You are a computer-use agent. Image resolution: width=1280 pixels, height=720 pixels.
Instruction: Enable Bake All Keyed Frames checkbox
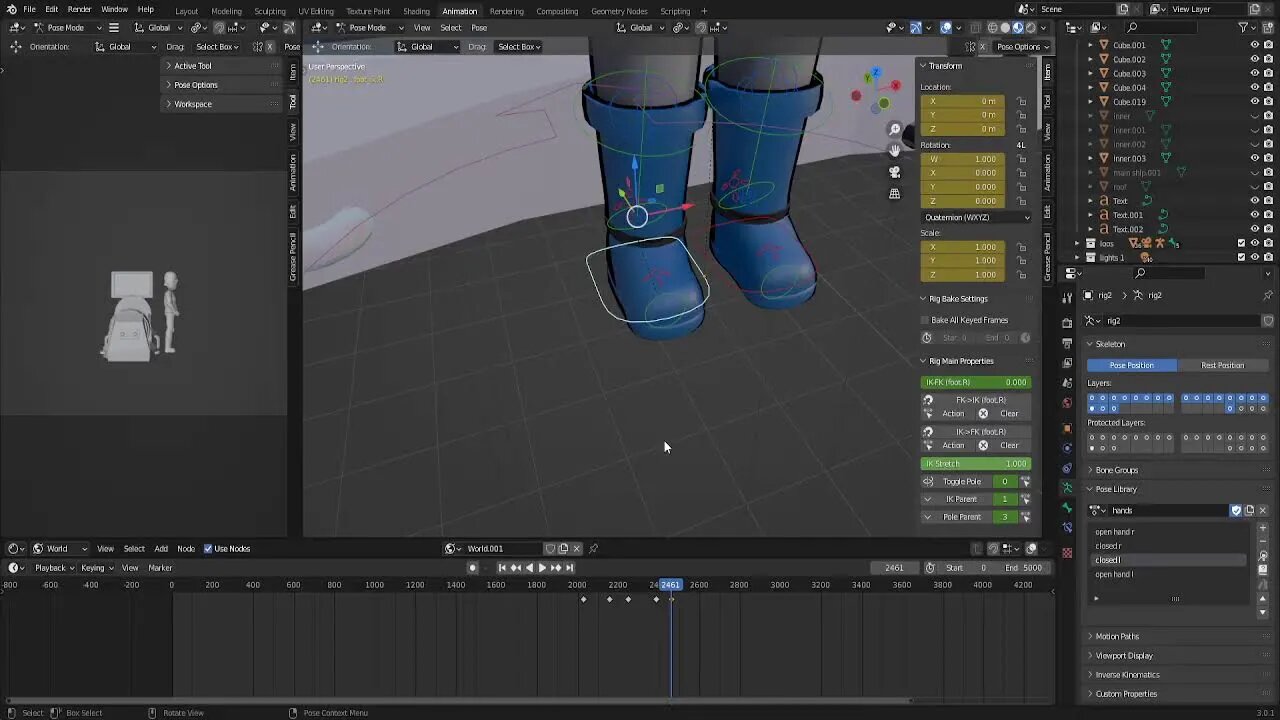(925, 320)
